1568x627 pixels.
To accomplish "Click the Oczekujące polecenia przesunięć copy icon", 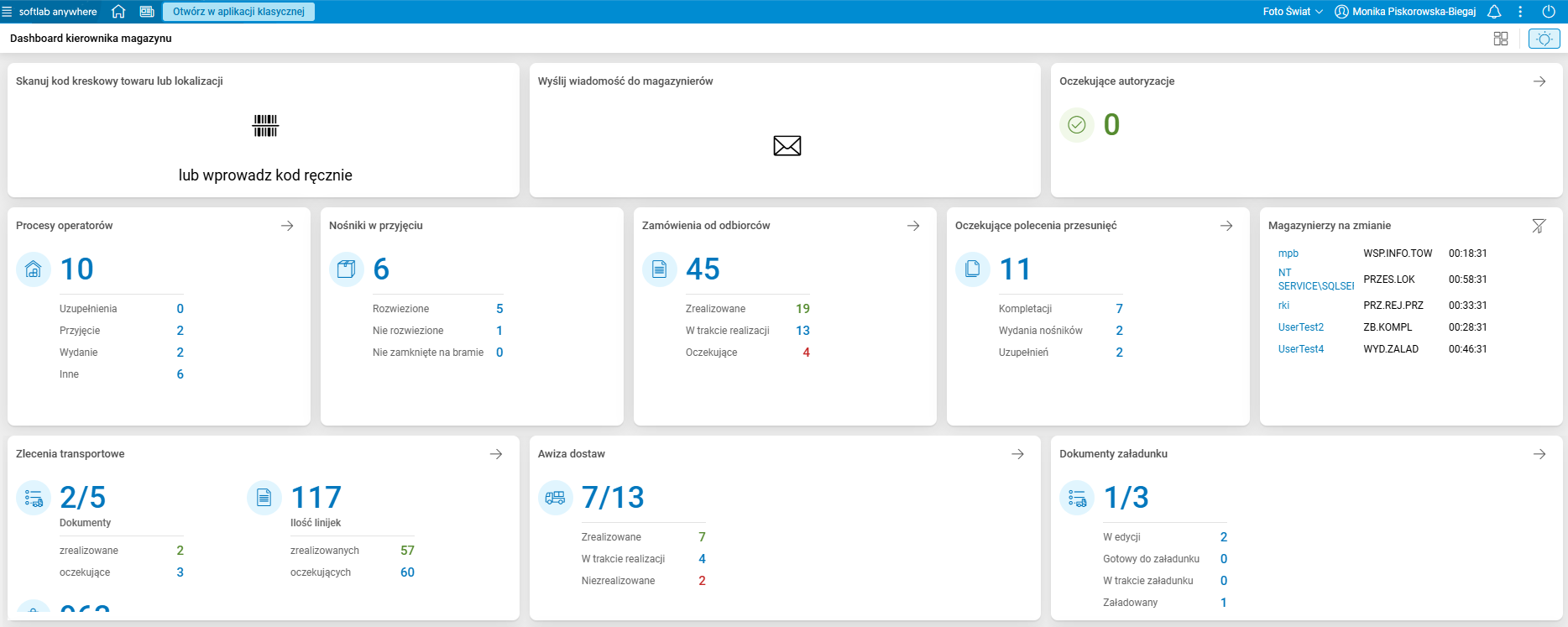I will point(973,269).
